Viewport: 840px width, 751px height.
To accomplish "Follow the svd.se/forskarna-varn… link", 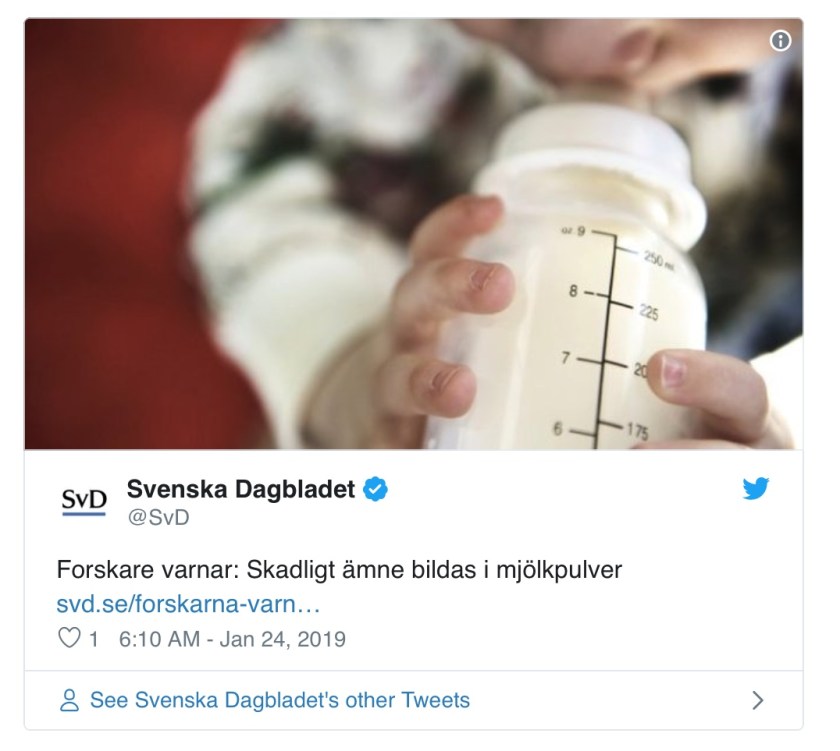I will pyautogui.click(x=188, y=604).
